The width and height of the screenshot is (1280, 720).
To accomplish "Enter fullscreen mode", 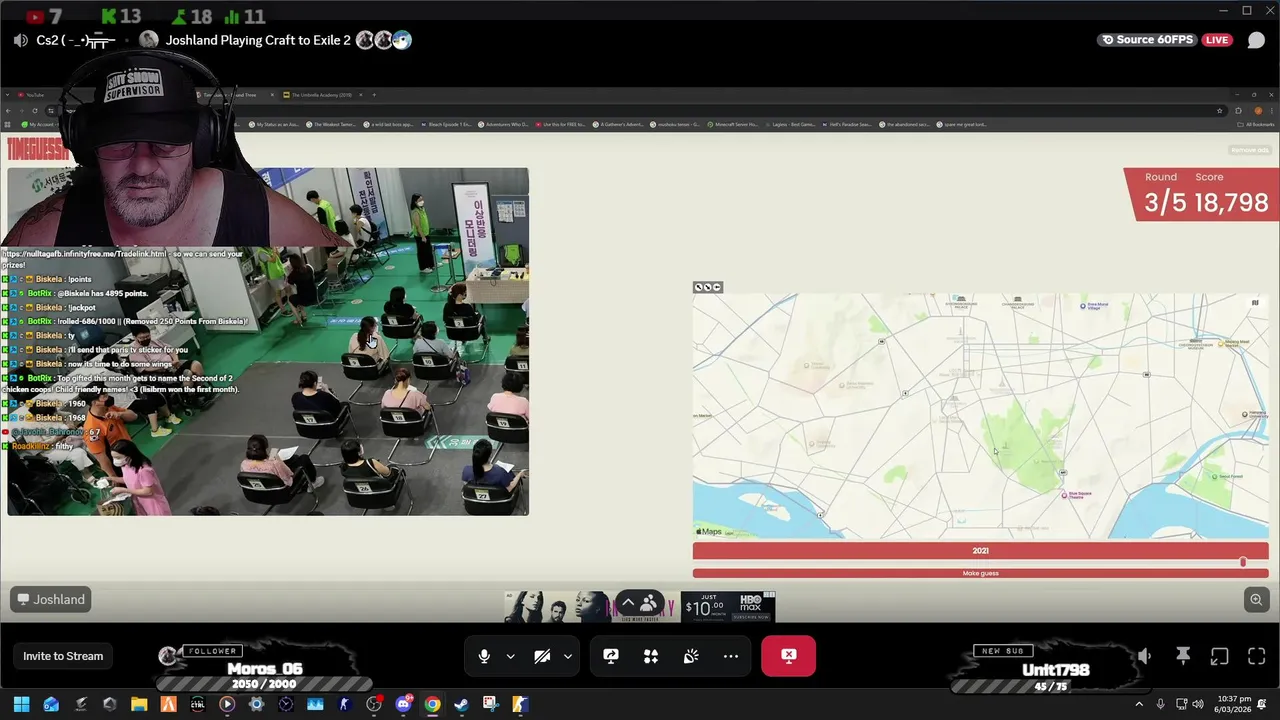I will pyautogui.click(x=1257, y=656).
